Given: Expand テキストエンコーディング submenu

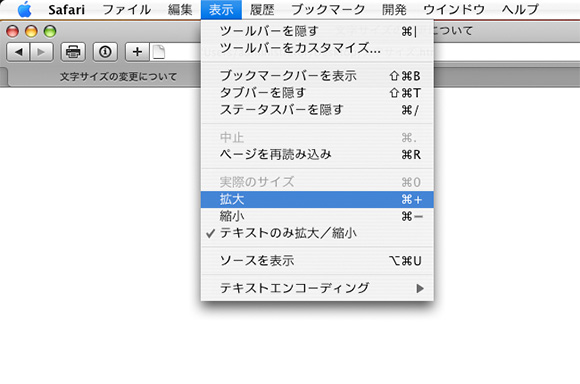Looking at the screenshot, I should (317, 288).
